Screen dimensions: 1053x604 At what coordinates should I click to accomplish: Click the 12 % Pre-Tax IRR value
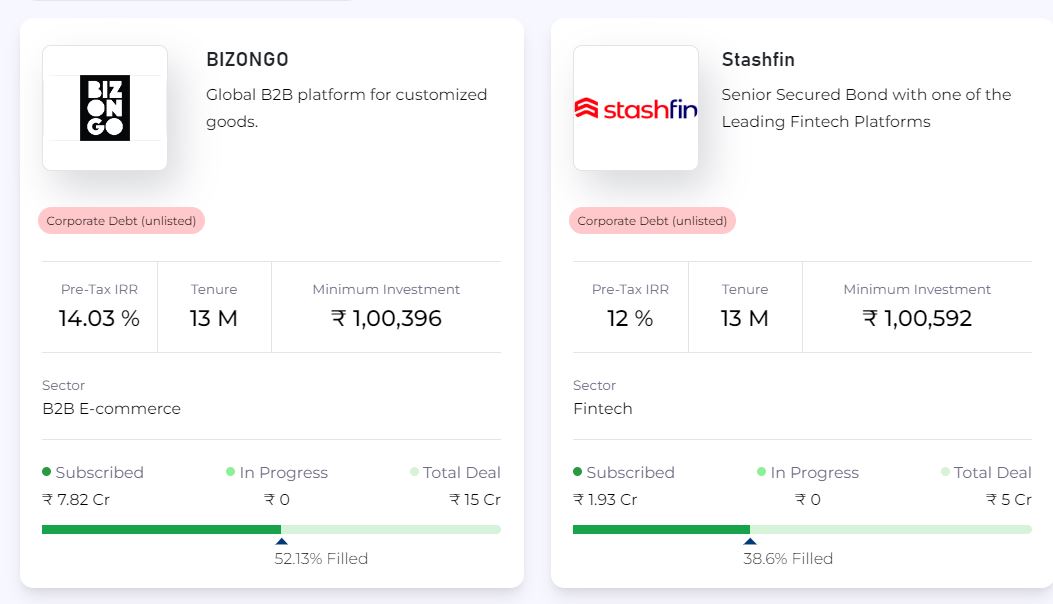click(630, 318)
